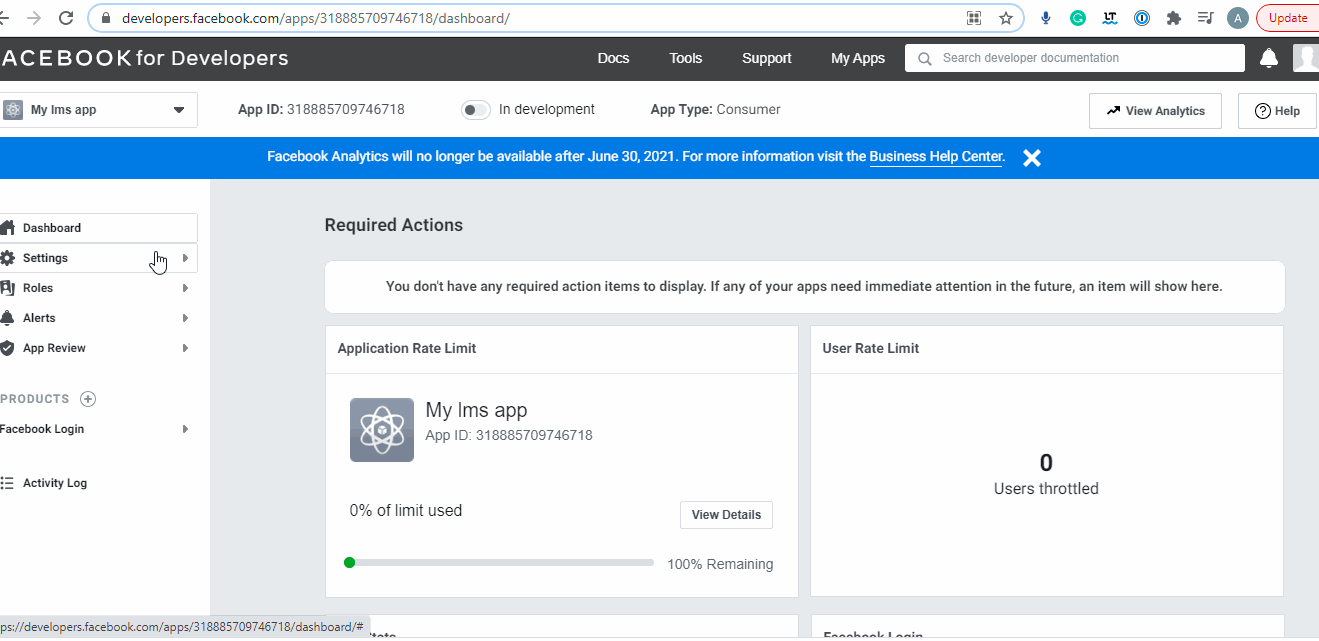Open the Facebook user profile picture

click(1306, 58)
